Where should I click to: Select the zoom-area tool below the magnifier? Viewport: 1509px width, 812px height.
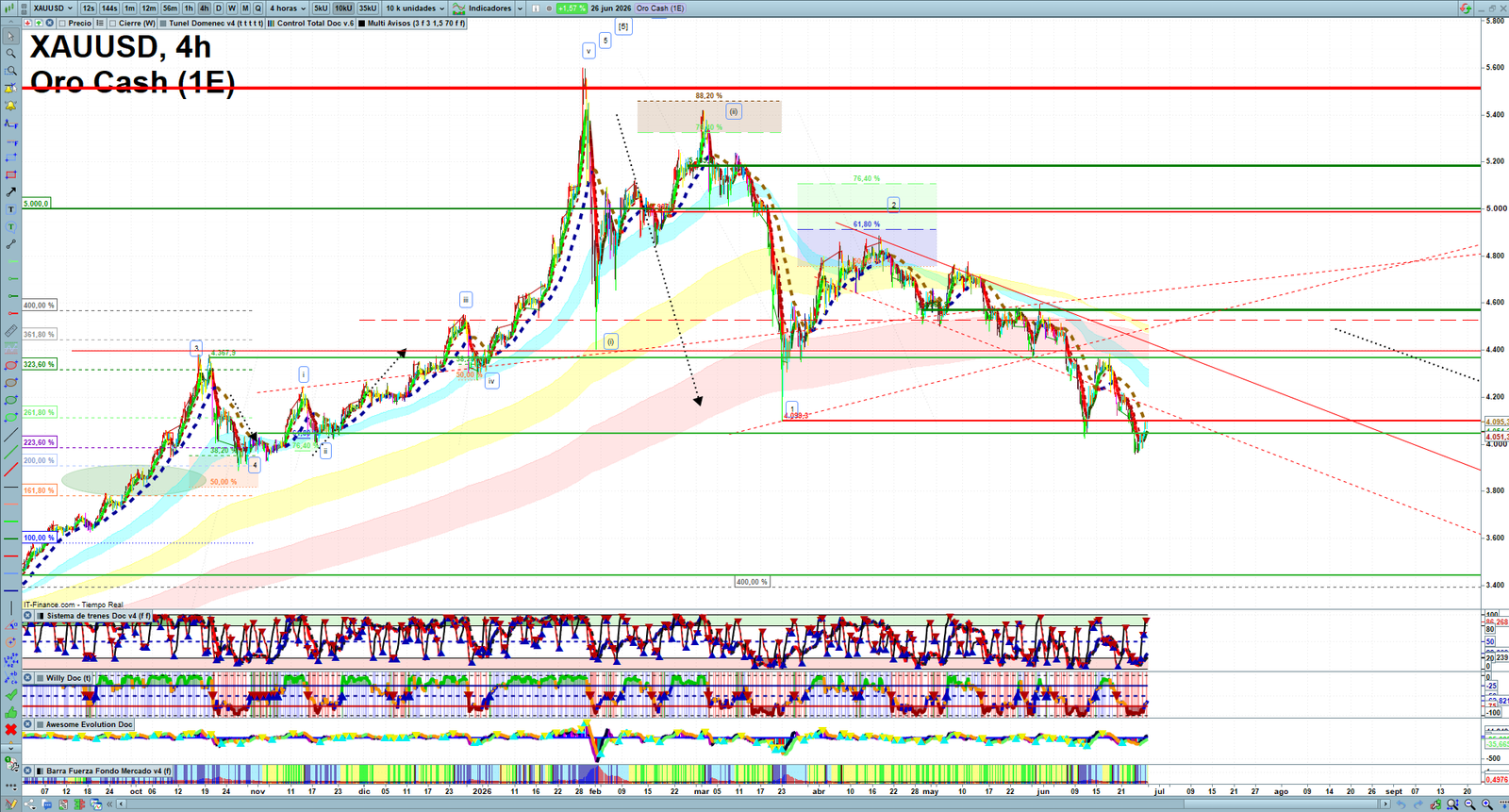pos(10,71)
